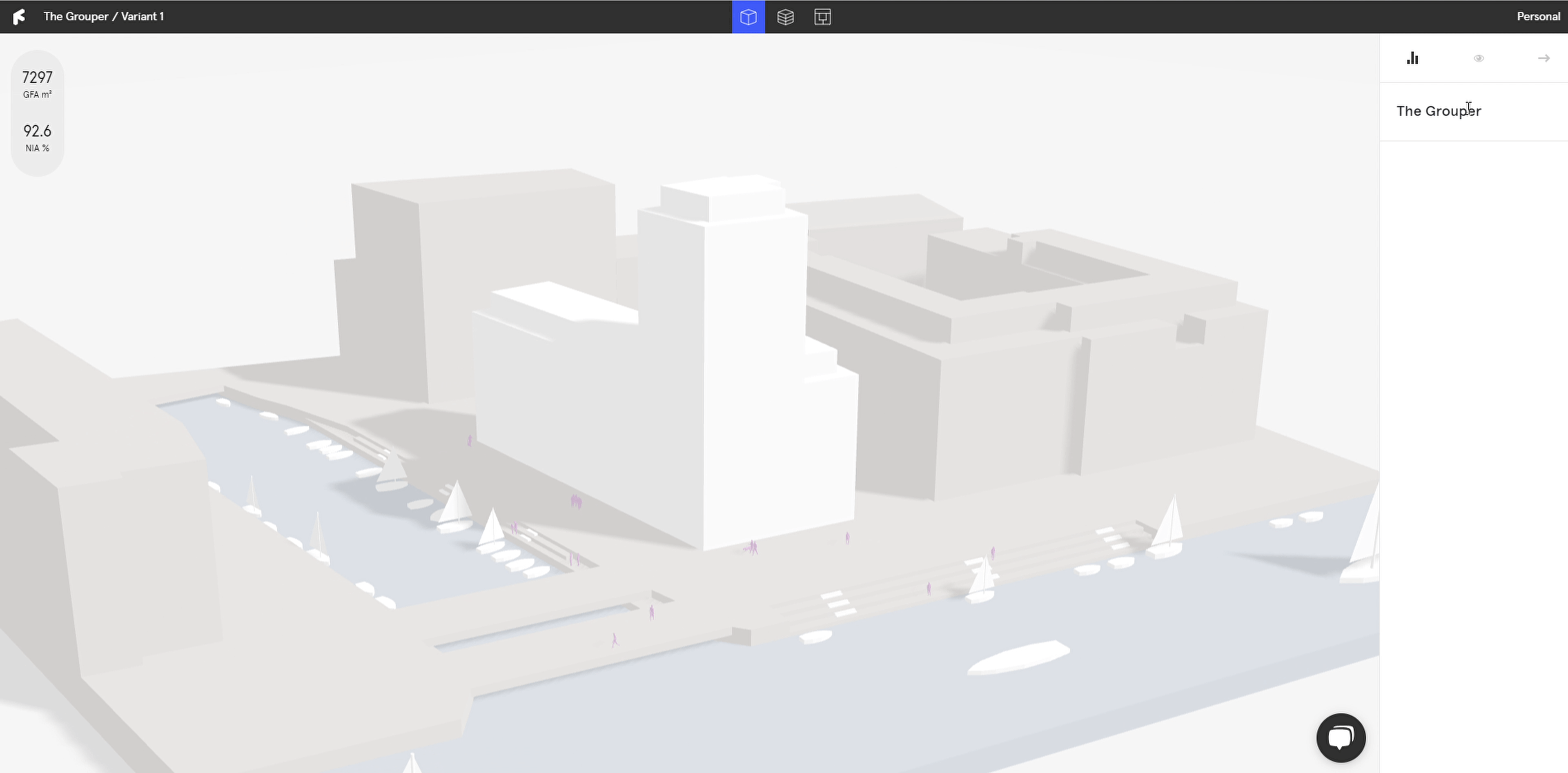Edit The Grouper title field
The height and width of the screenshot is (773, 1568).
pos(1438,111)
